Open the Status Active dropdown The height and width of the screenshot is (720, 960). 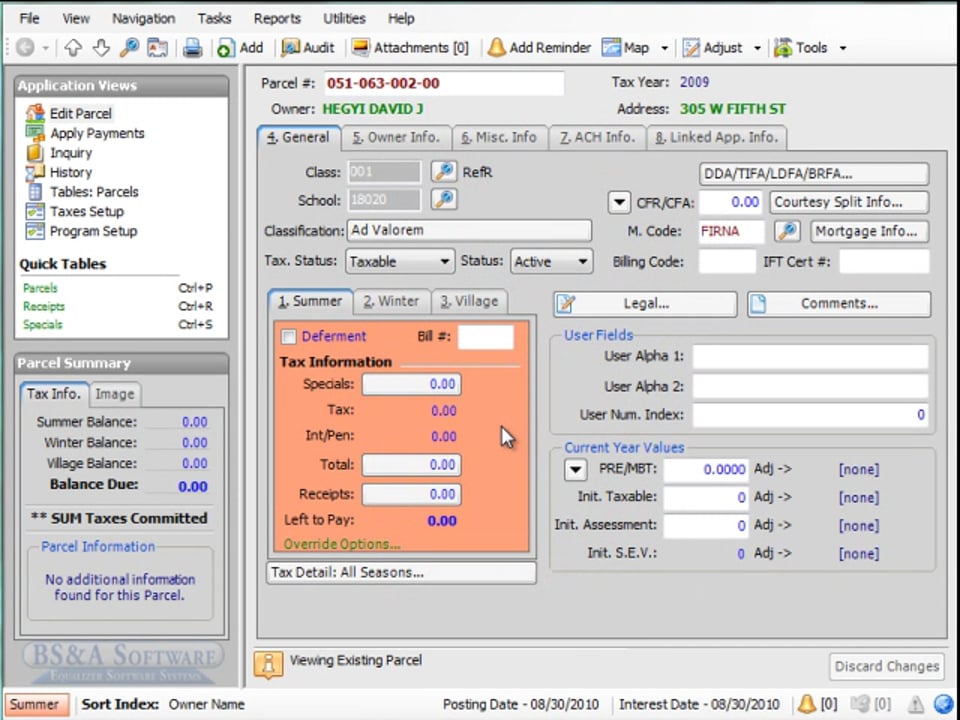coord(552,262)
